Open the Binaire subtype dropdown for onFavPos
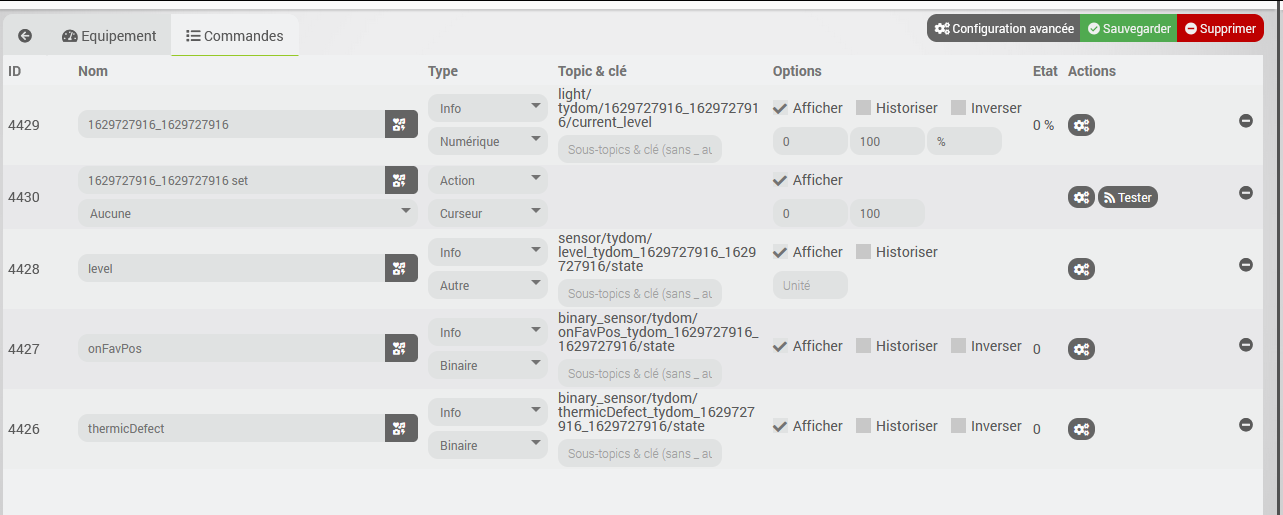 [488, 365]
